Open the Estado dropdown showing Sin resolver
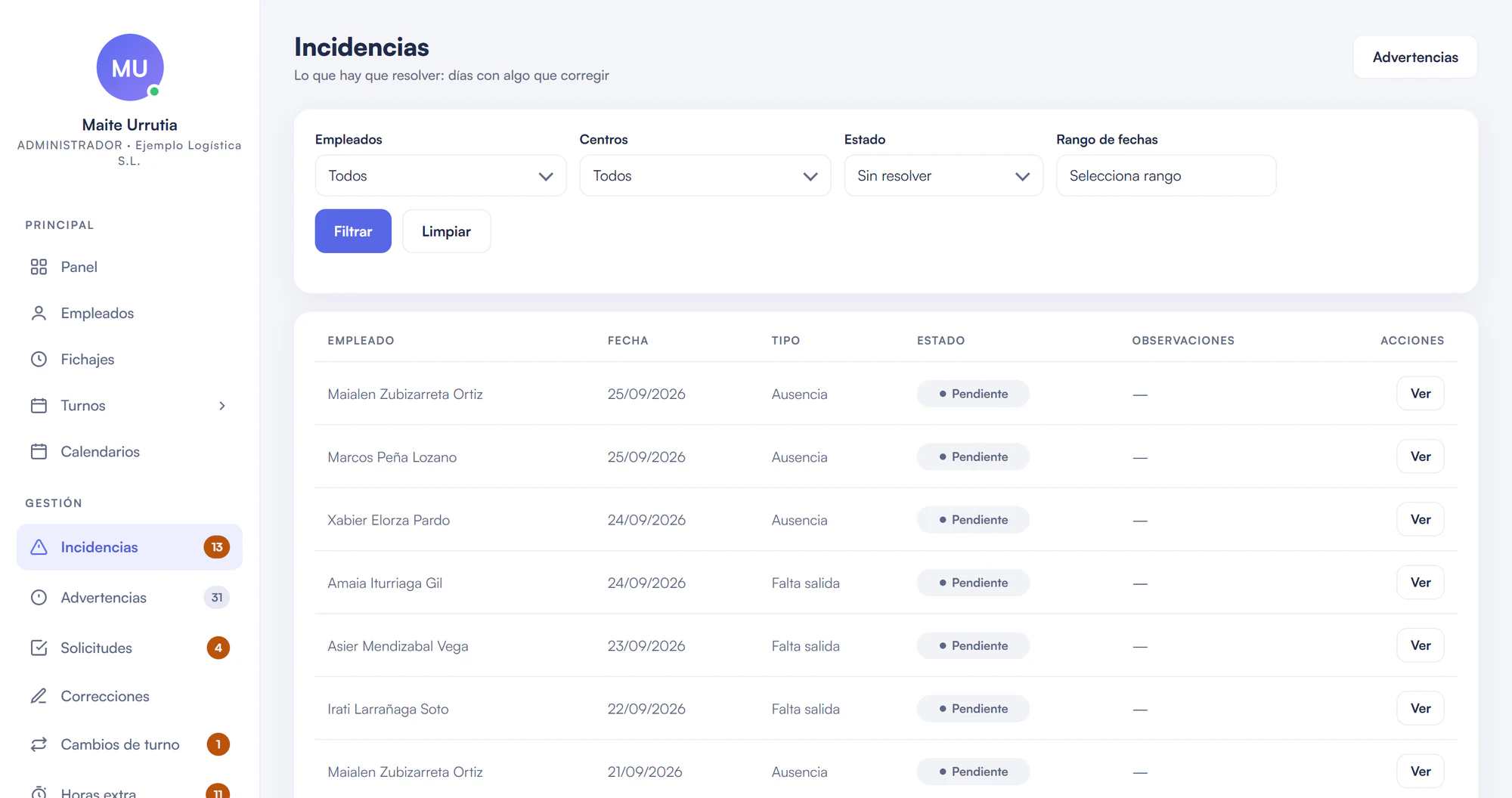The width and height of the screenshot is (1512, 798). 943,176
